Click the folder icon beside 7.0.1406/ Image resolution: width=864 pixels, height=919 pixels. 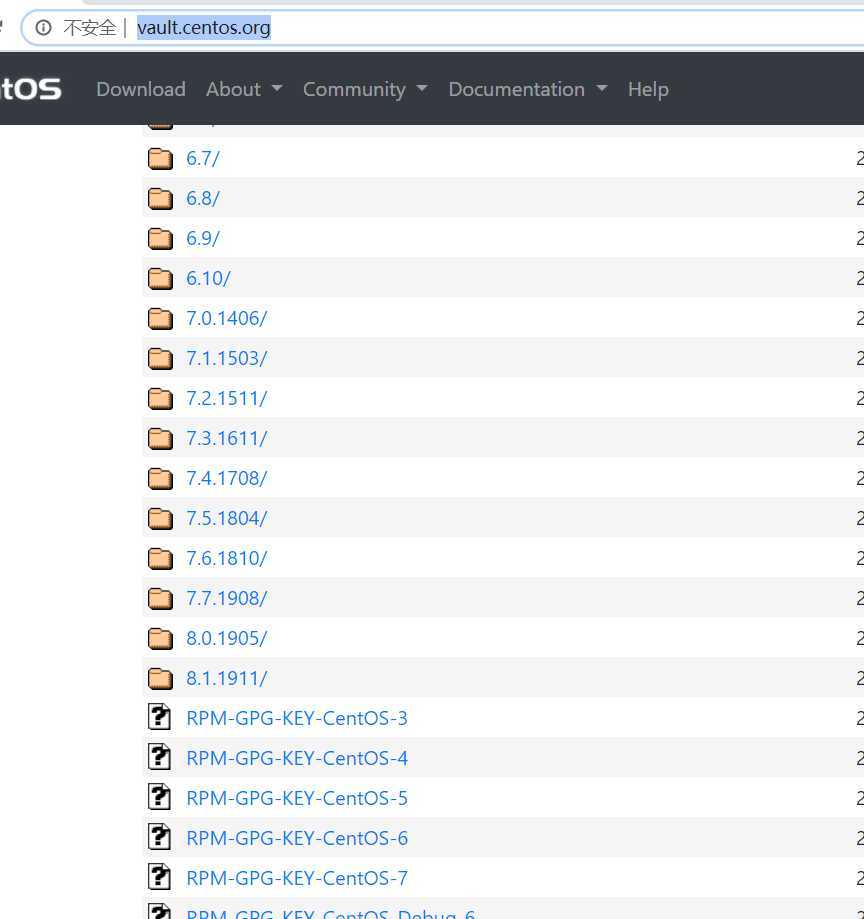coord(160,318)
